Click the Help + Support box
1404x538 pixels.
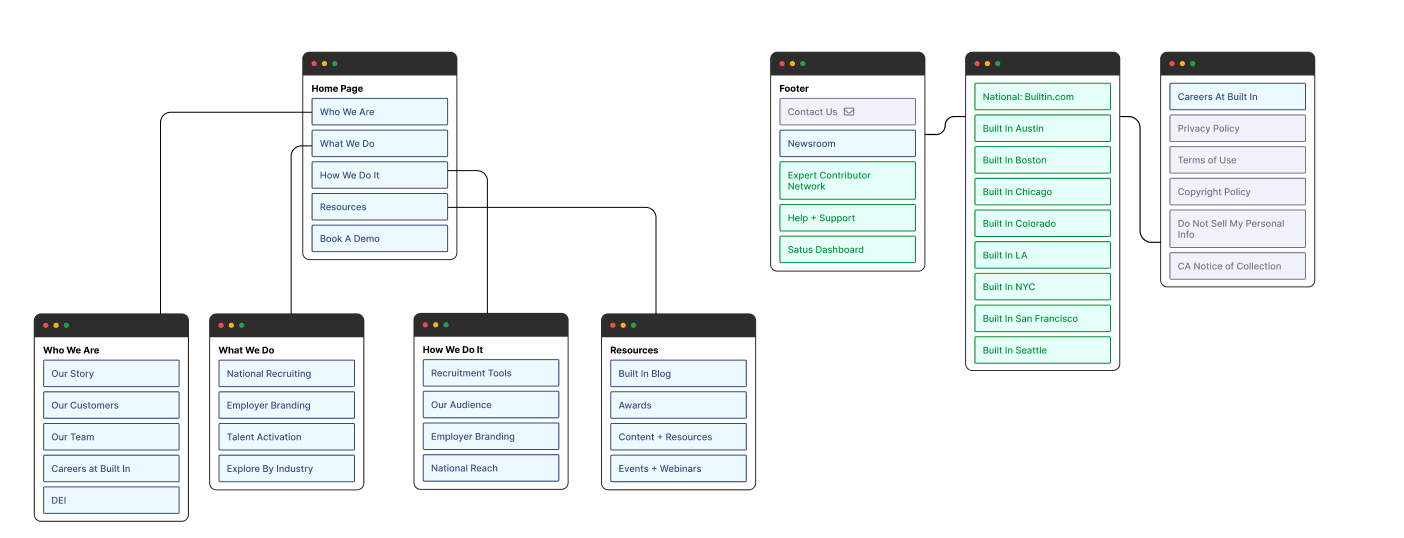click(x=848, y=218)
